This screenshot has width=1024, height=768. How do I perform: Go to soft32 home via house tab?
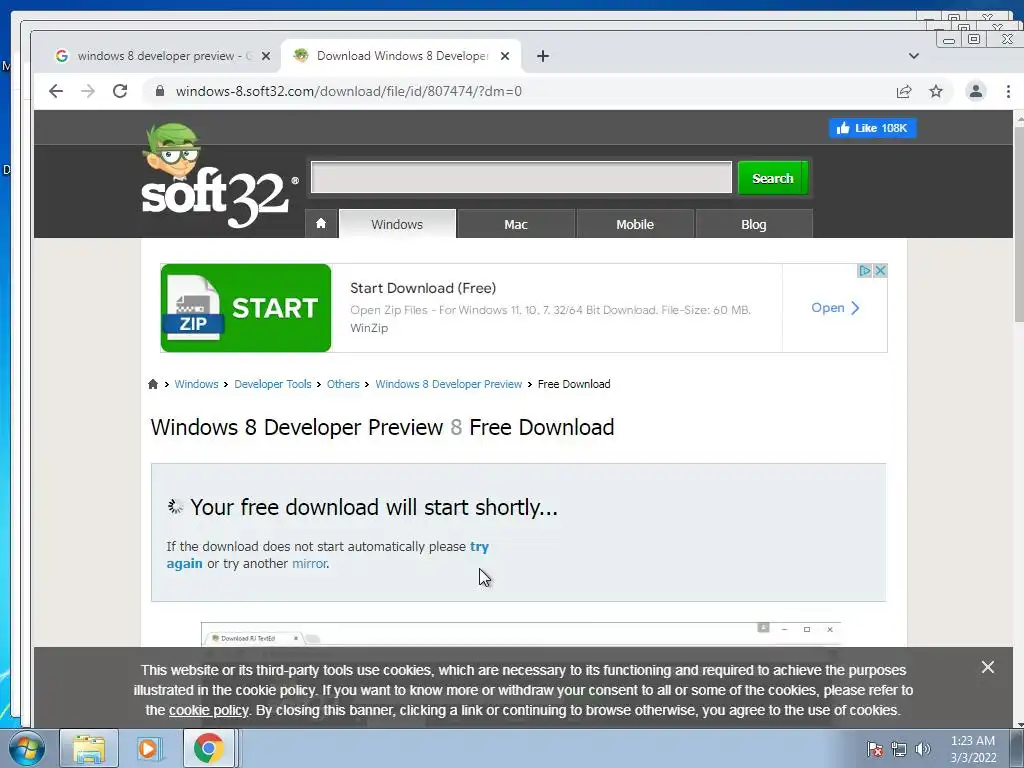point(321,224)
